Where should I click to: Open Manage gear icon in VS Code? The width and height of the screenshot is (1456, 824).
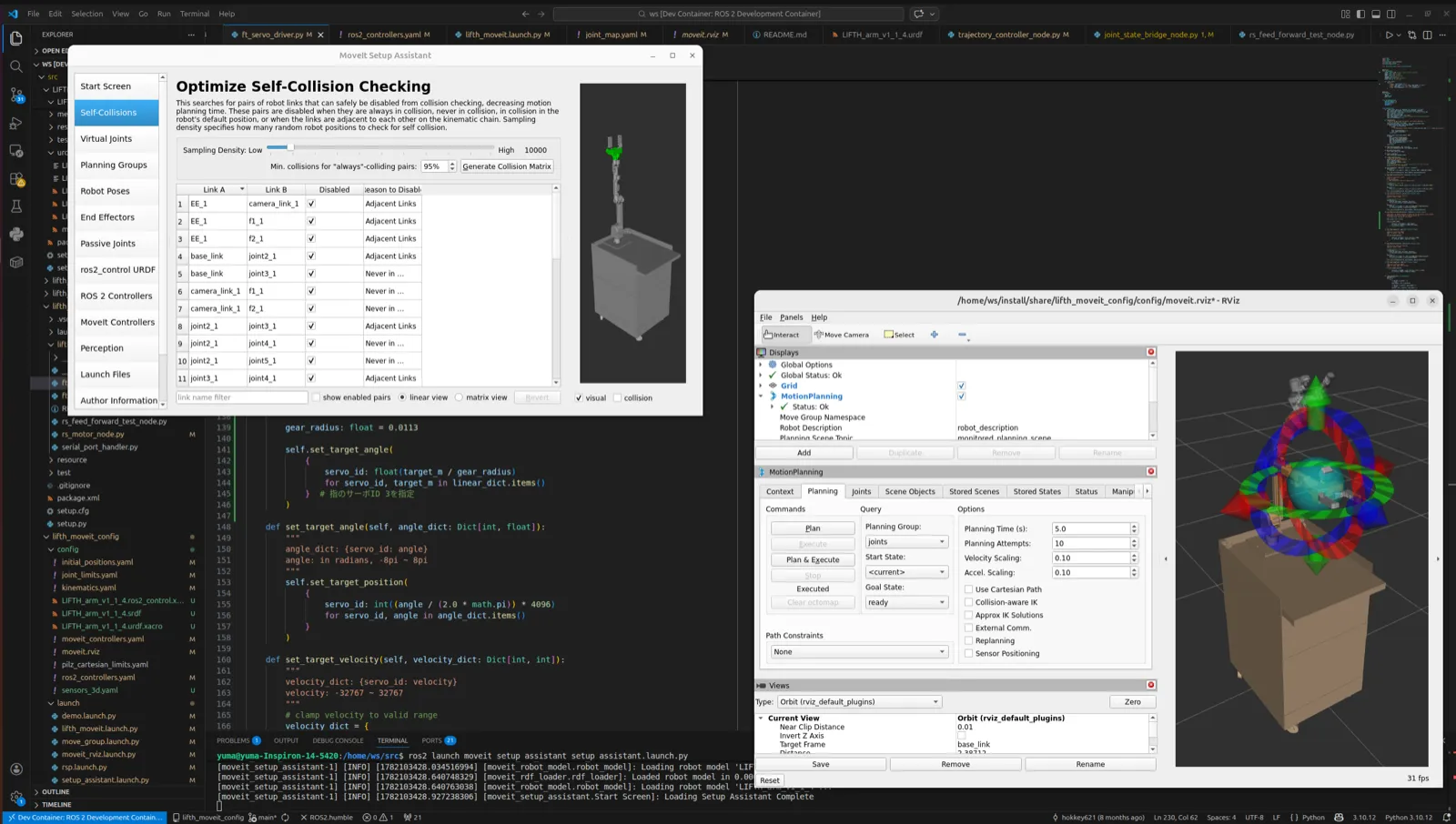[15, 798]
